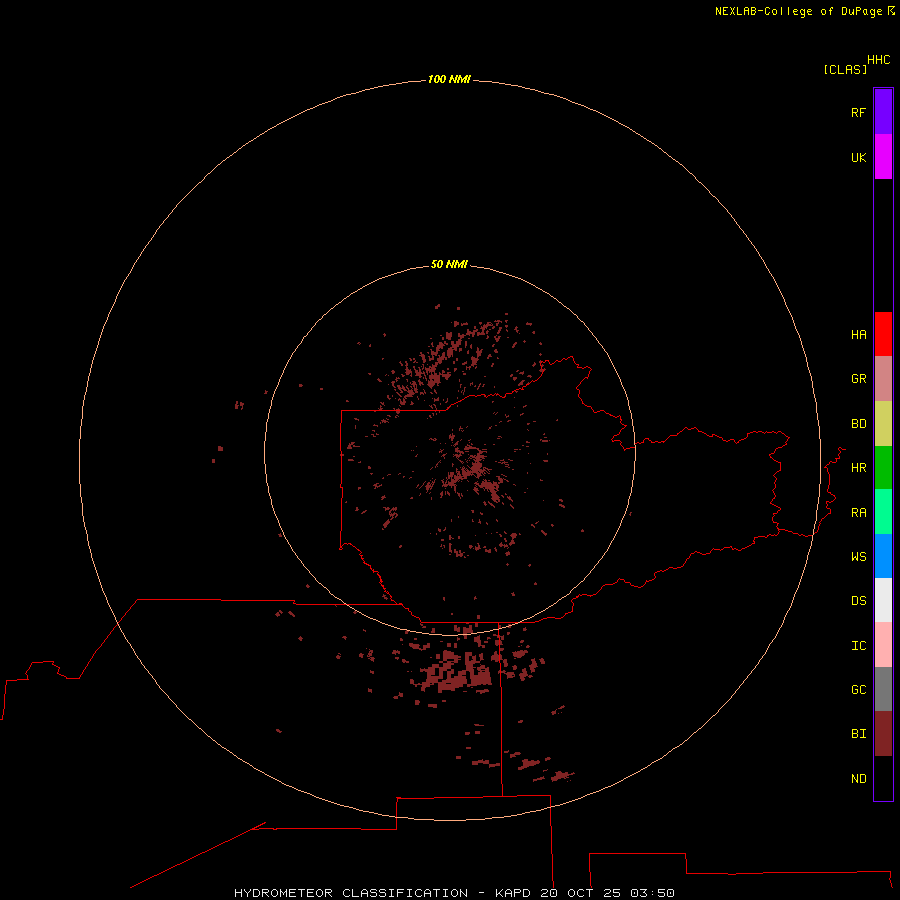Click the ND legend label

858,779
